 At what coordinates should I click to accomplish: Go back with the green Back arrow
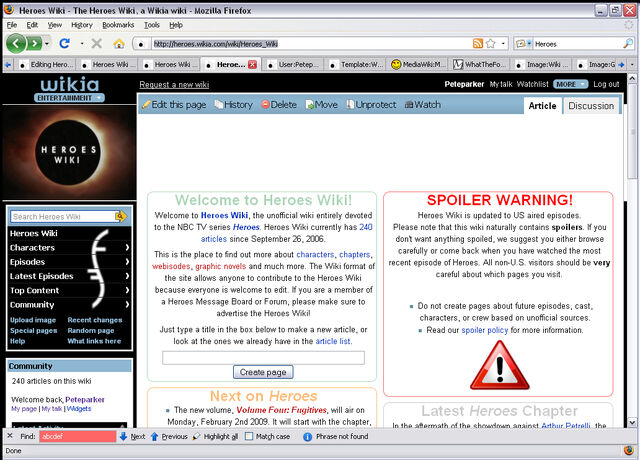16,43
